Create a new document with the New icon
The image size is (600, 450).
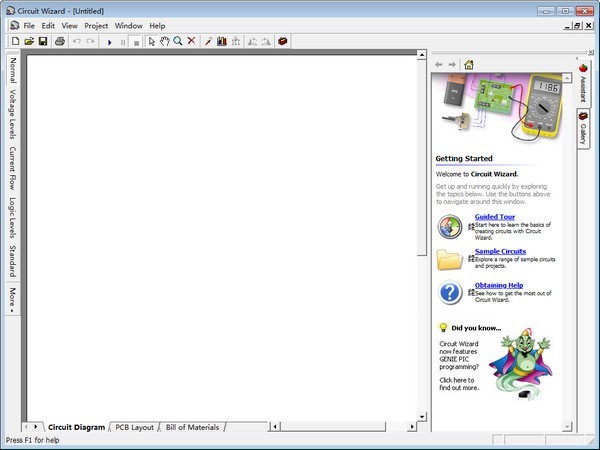point(15,41)
